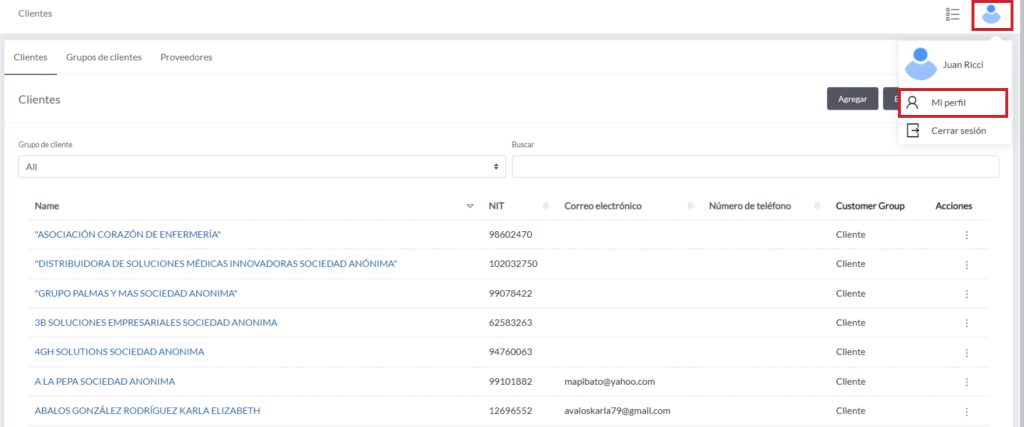
Task: Expand the Grupo de cliente dropdown
Action: coord(262,167)
